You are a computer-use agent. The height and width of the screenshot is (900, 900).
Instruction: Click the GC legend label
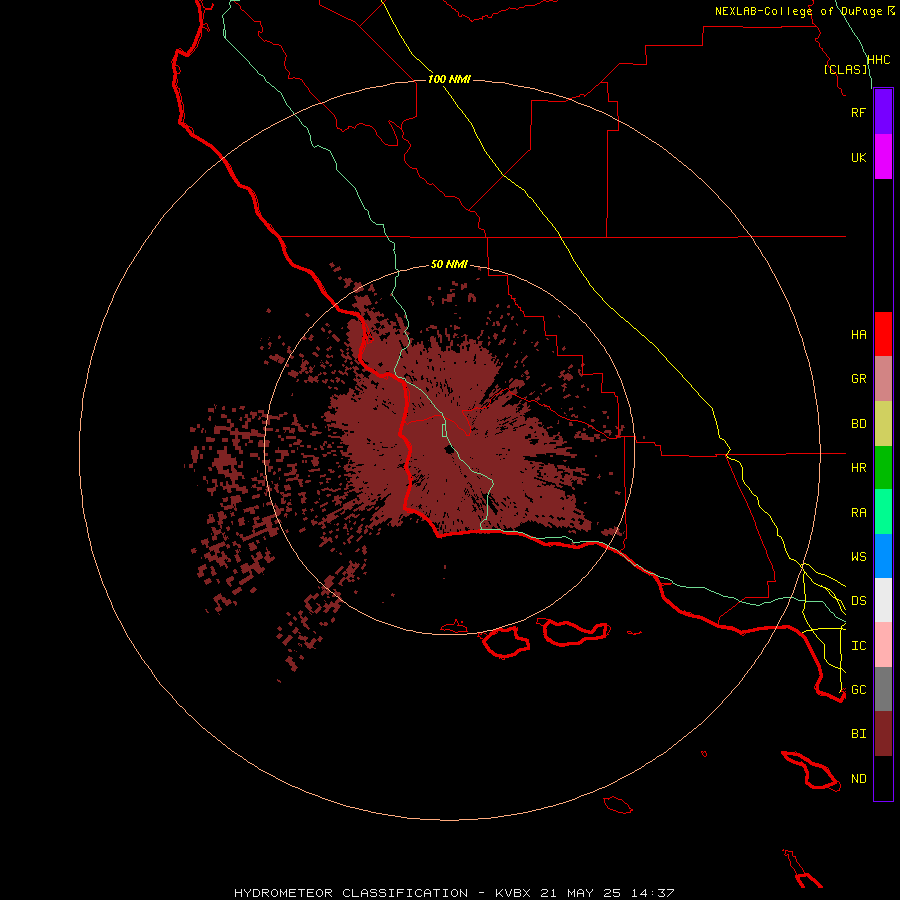coord(858,690)
